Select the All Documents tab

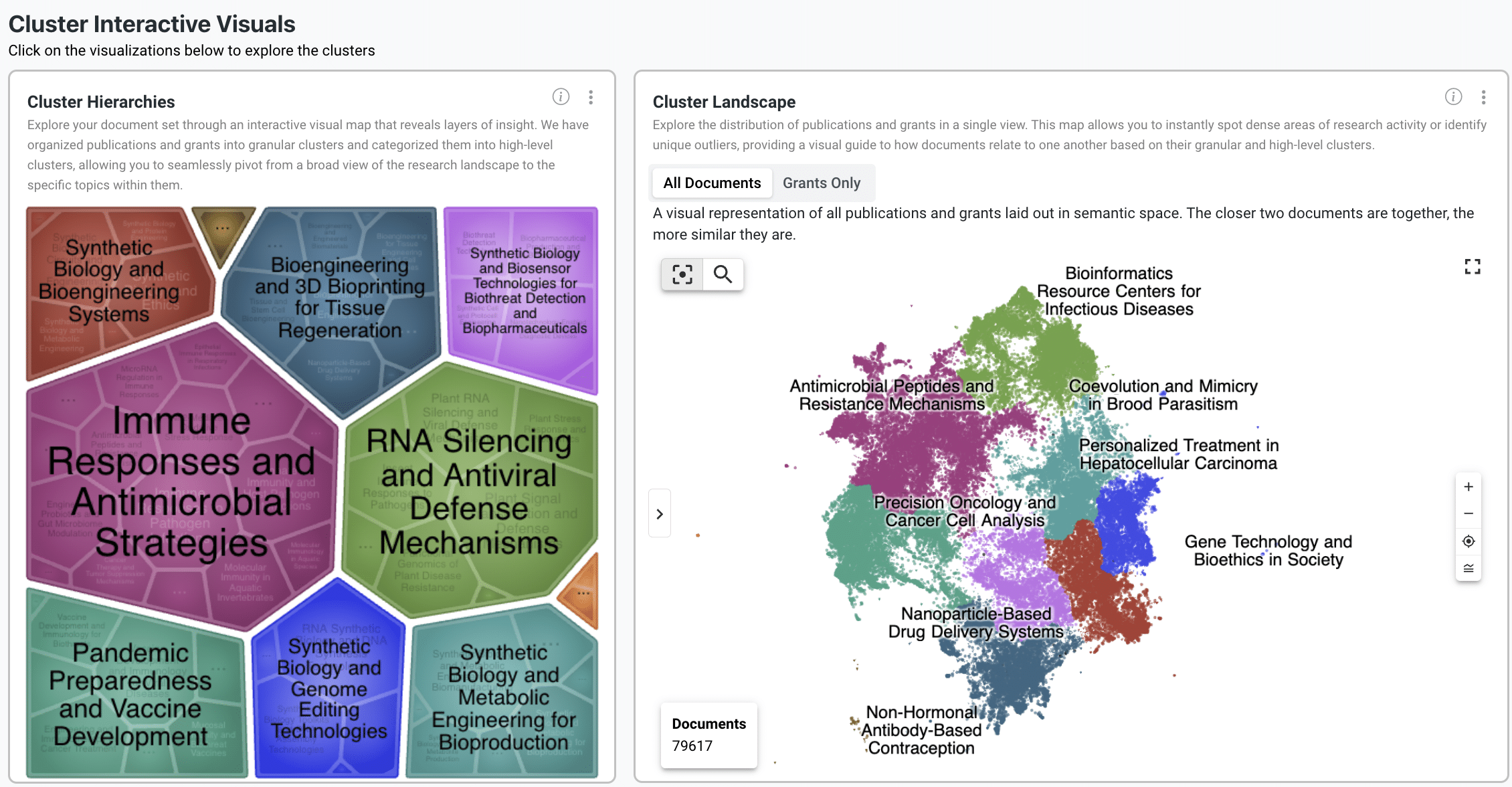tap(711, 183)
